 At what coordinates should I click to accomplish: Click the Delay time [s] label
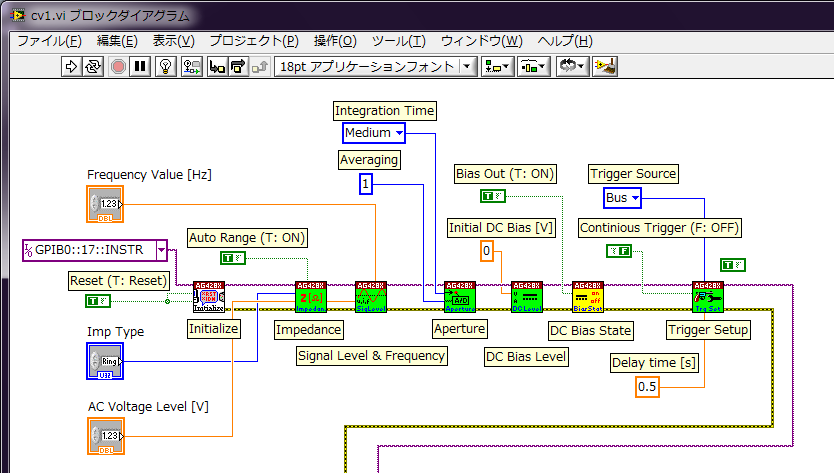(654, 363)
